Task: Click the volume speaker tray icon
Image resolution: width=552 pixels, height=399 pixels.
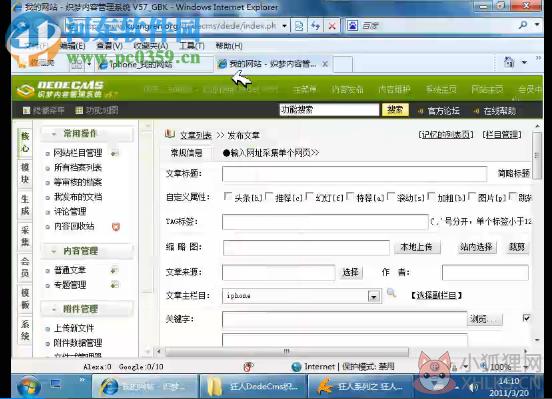Action: coord(474,387)
